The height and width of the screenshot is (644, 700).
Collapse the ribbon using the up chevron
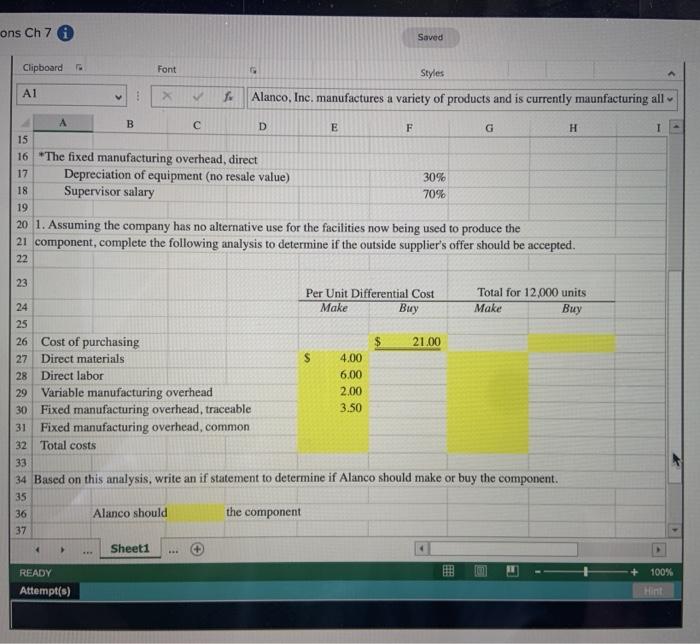[x=671, y=74]
